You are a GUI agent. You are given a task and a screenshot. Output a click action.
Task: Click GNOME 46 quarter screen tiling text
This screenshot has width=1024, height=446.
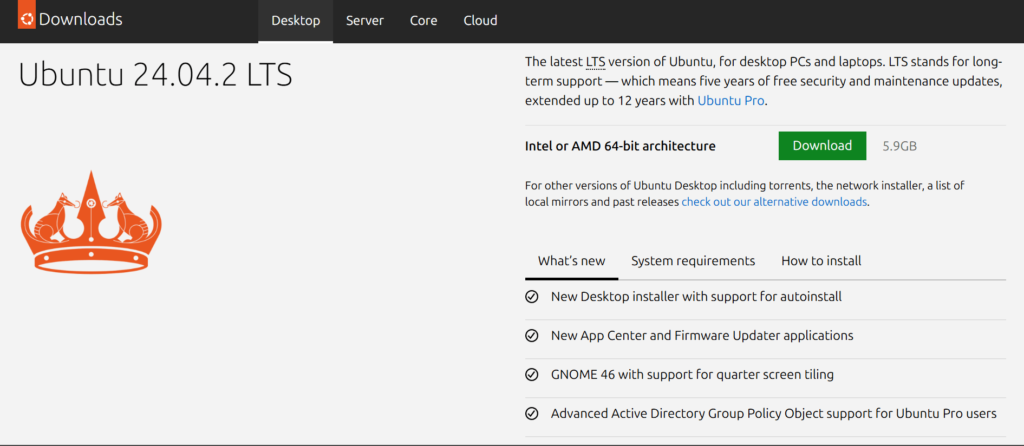[692, 375]
